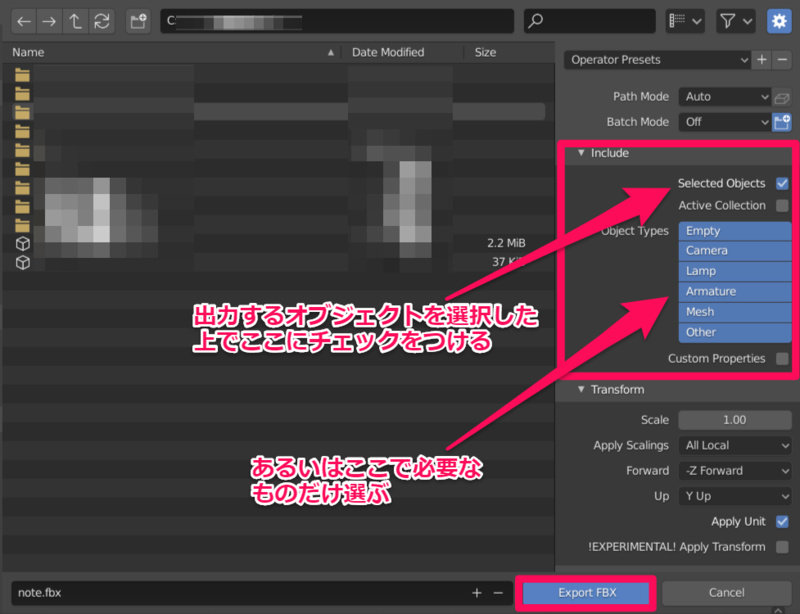
Task: Toggle Other object type
Action: pos(735,332)
